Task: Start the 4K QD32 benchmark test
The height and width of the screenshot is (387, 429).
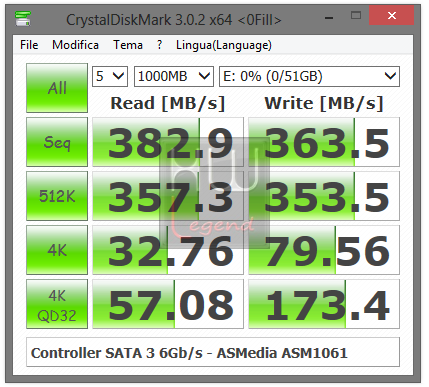Action: pyautogui.click(x=57, y=304)
